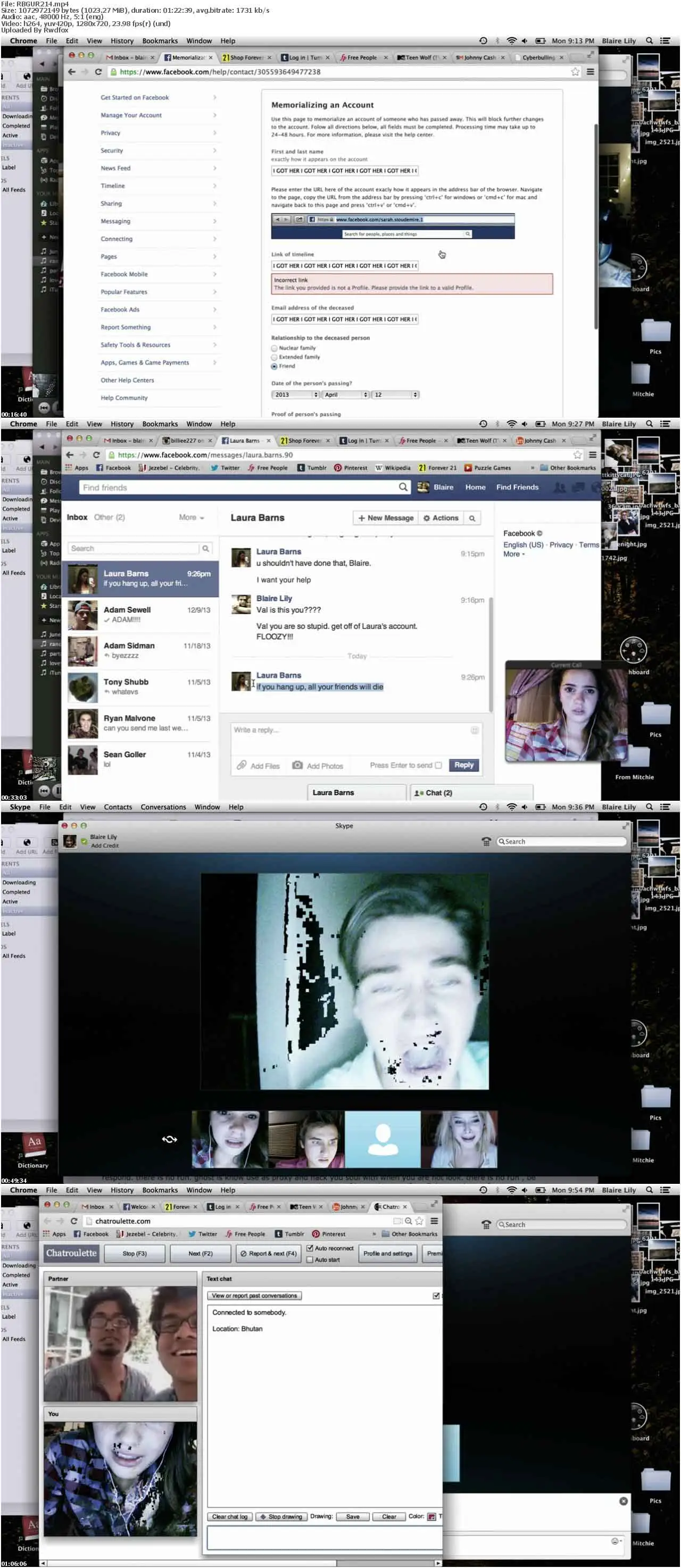This screenshot has width=681, height=1568.
Task: Click the Add Files paperclip icon
Action: (242, 765)
